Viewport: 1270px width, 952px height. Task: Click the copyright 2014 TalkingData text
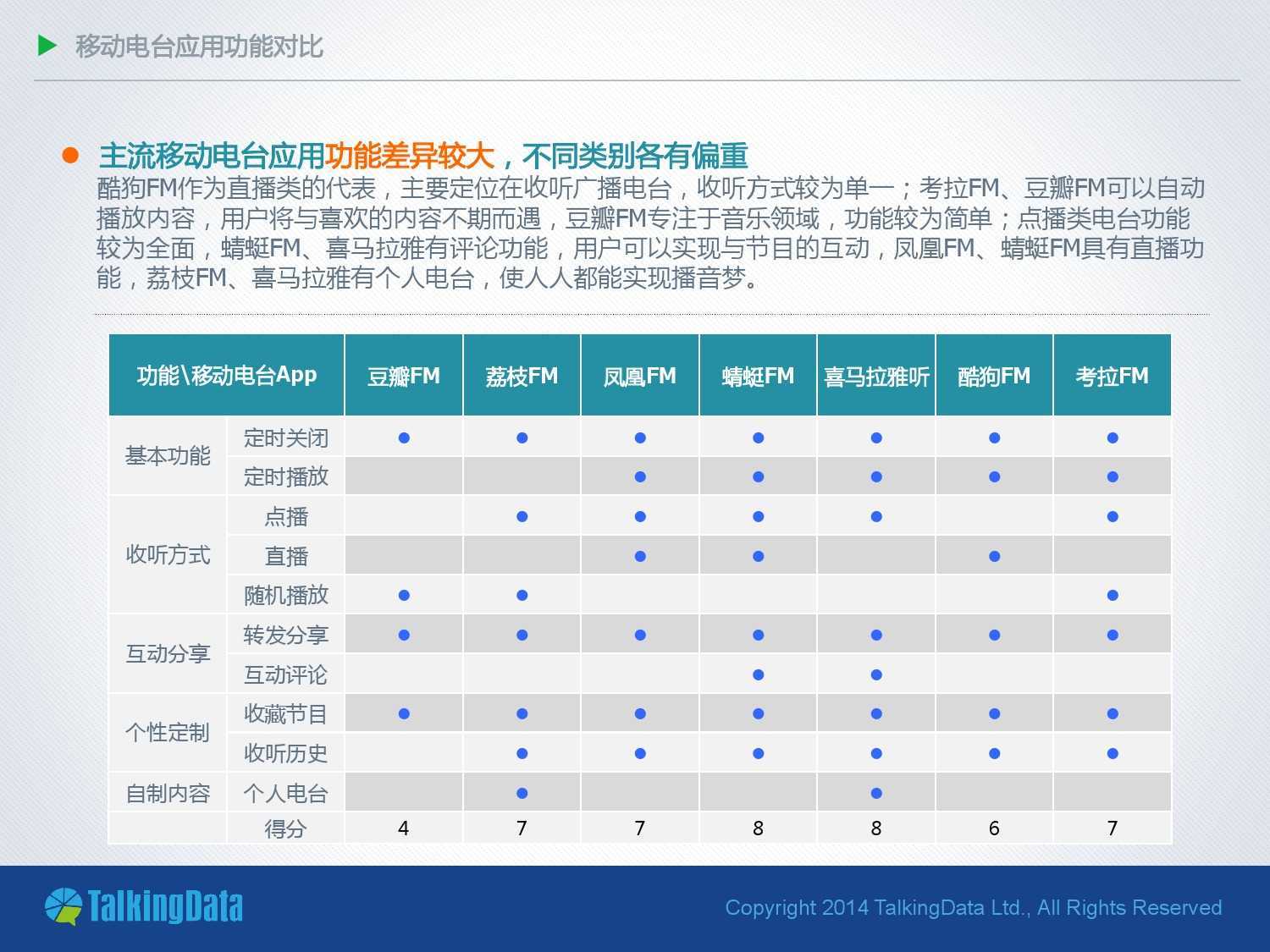(x=973, y=908)
